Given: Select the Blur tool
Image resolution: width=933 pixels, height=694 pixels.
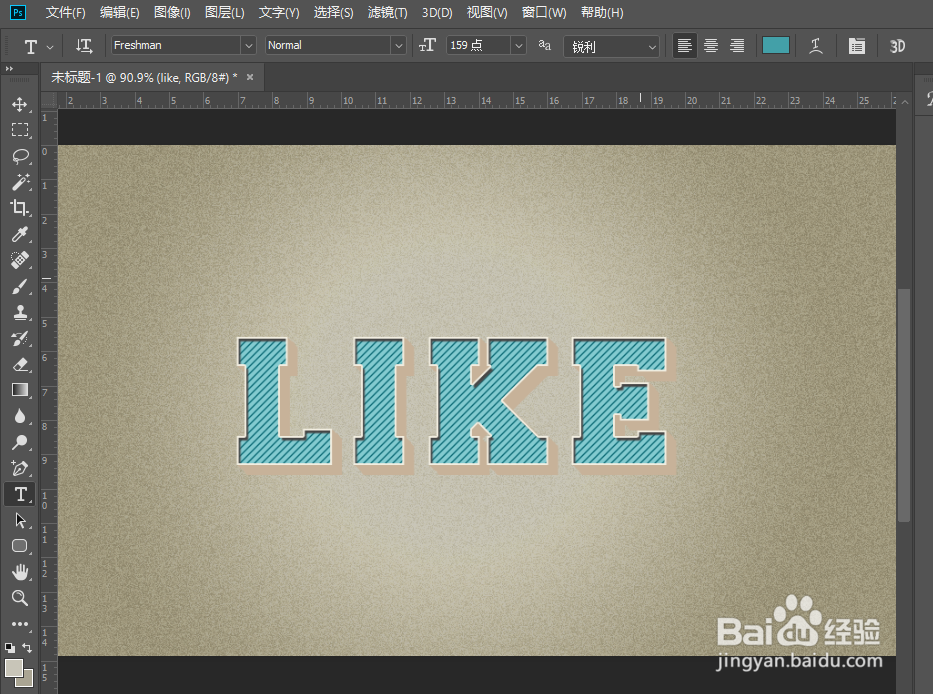Looking at the screenshot, I should click(x=20, y=416).
